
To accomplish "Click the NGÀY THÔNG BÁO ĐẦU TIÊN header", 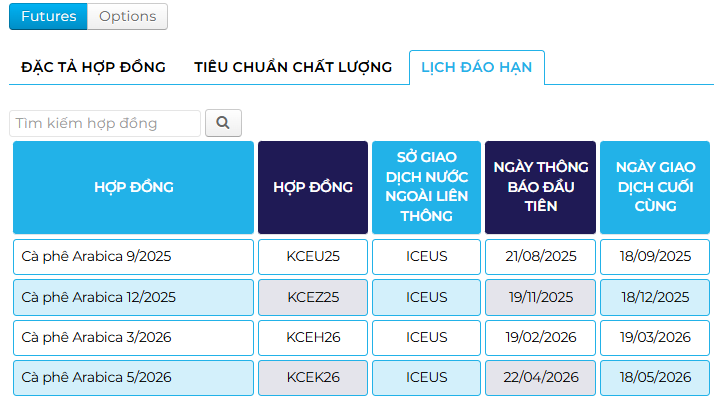I will 541,187.
